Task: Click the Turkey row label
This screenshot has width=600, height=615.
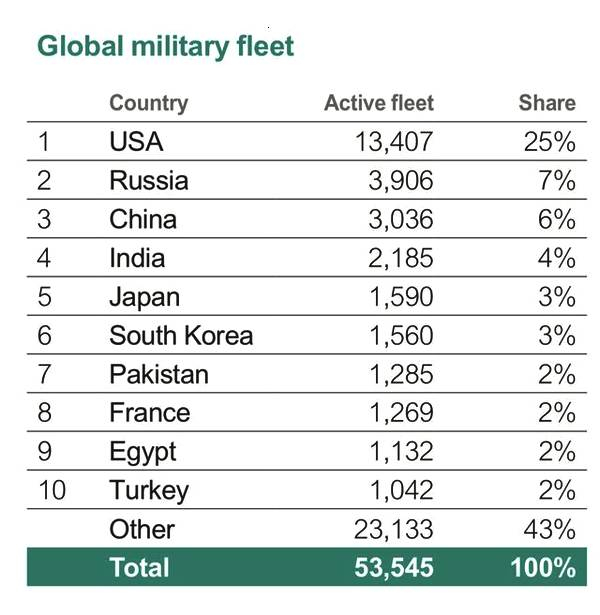Action: [148, 490]
